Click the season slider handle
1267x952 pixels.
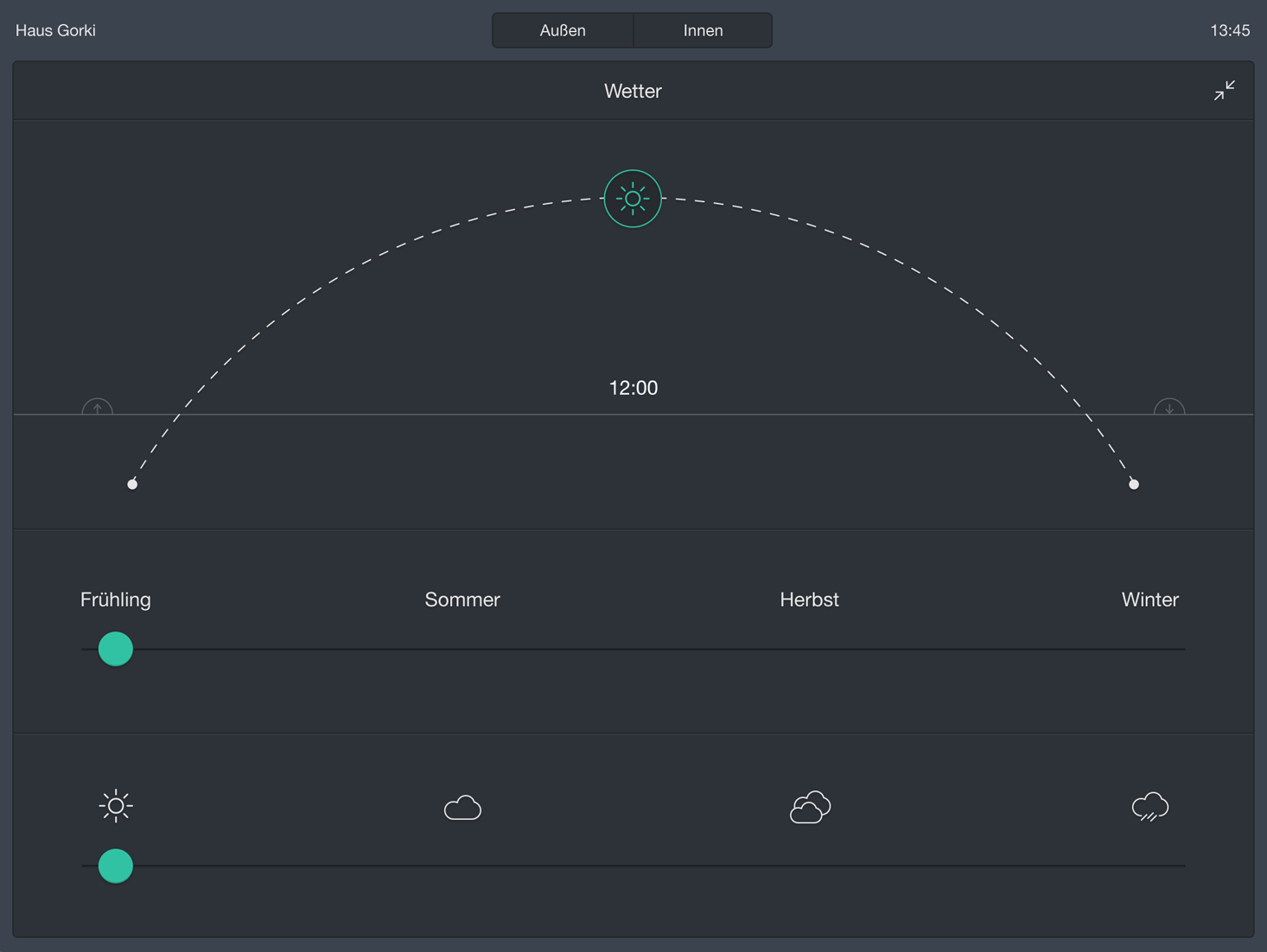point(116,649)
